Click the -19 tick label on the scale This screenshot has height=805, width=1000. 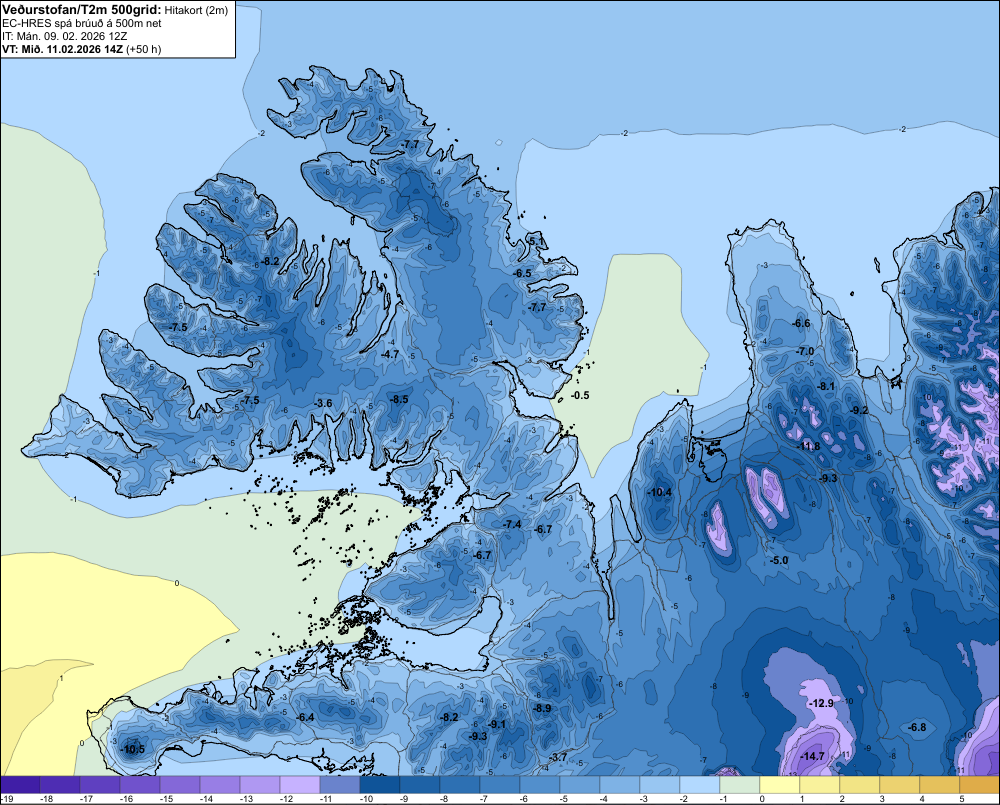(6, 799)
